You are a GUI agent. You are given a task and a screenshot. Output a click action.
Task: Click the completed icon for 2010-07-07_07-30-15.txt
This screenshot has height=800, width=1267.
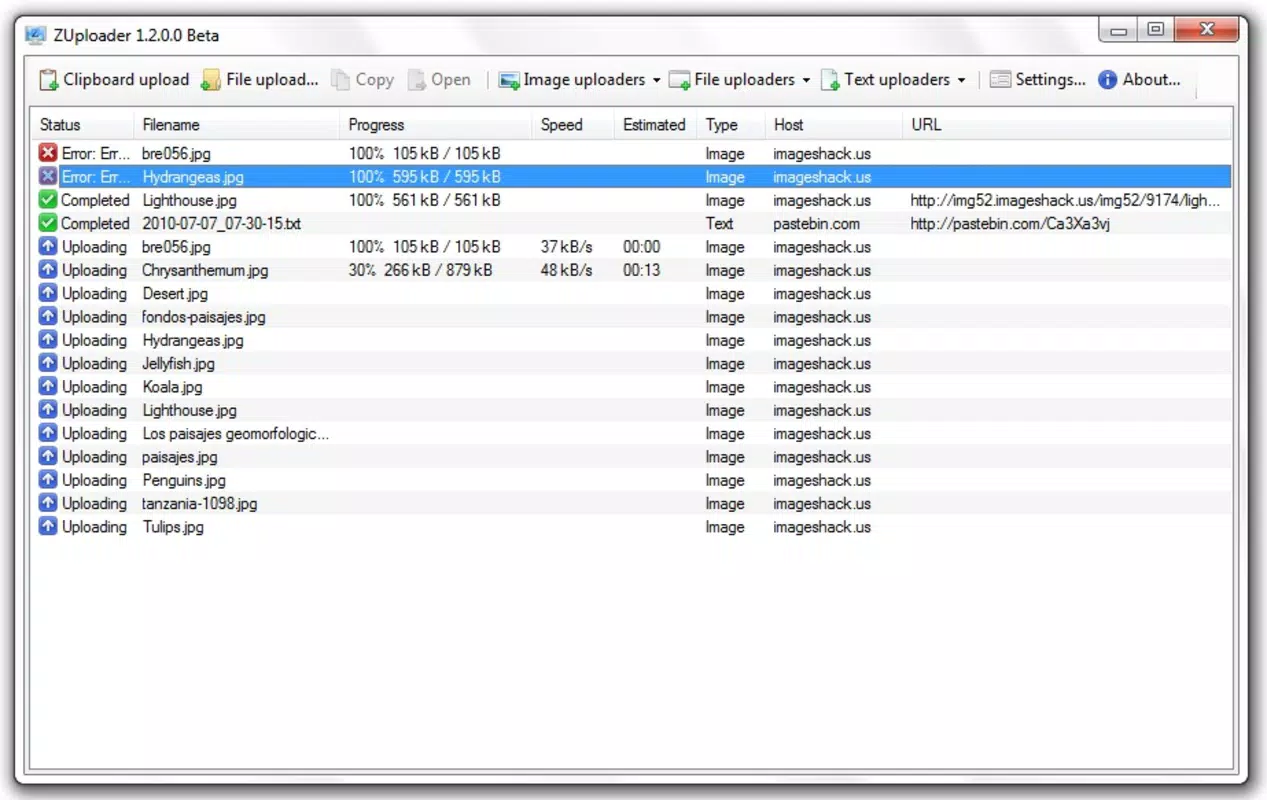pyautogui.click(x=48, y=223)
